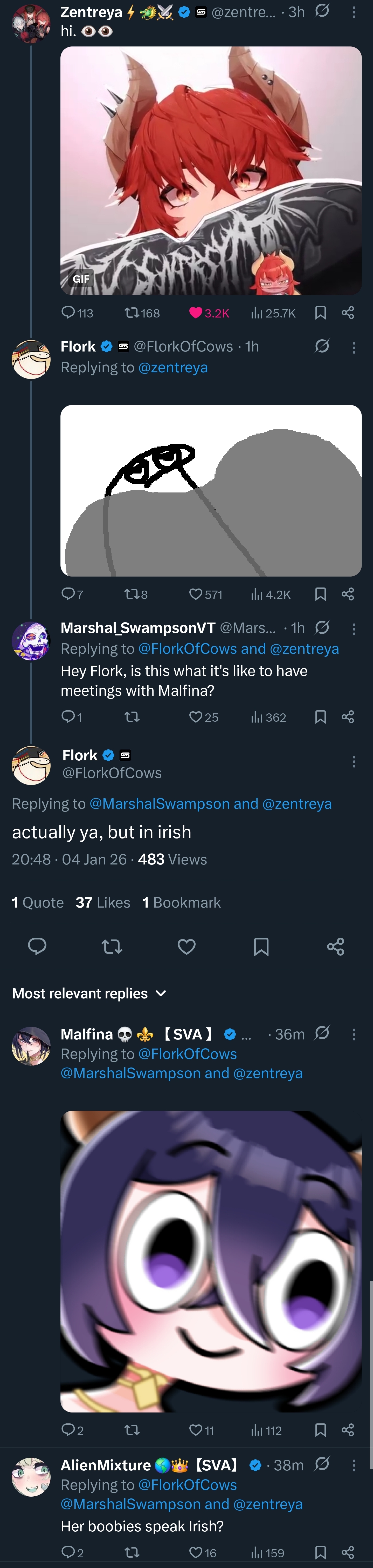
Task: Share Zentreya's GIF post
Action: [x=347, y=313]
